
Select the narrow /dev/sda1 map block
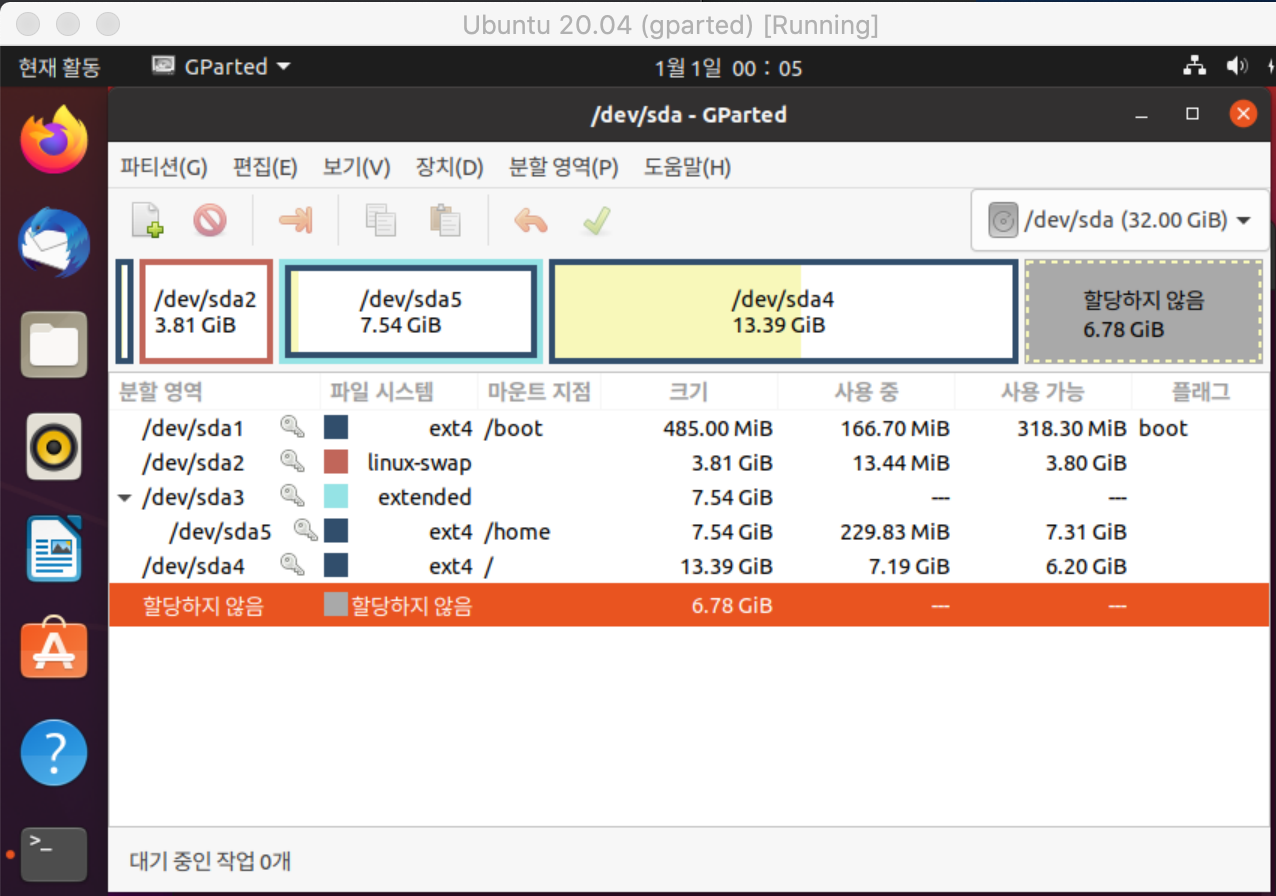point(124,311)
